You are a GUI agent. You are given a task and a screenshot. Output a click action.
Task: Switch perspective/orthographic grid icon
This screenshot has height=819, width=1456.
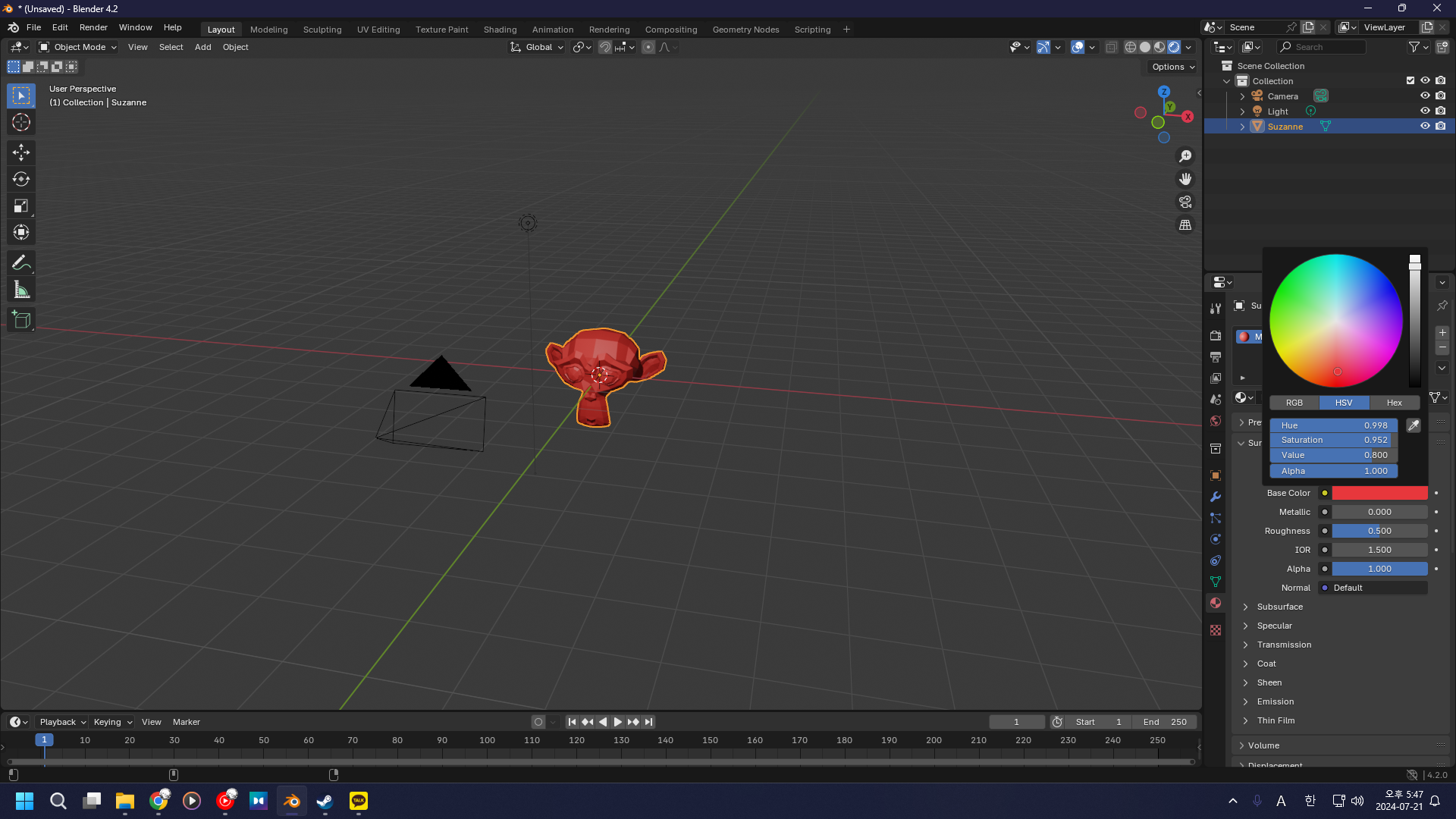1185,224
